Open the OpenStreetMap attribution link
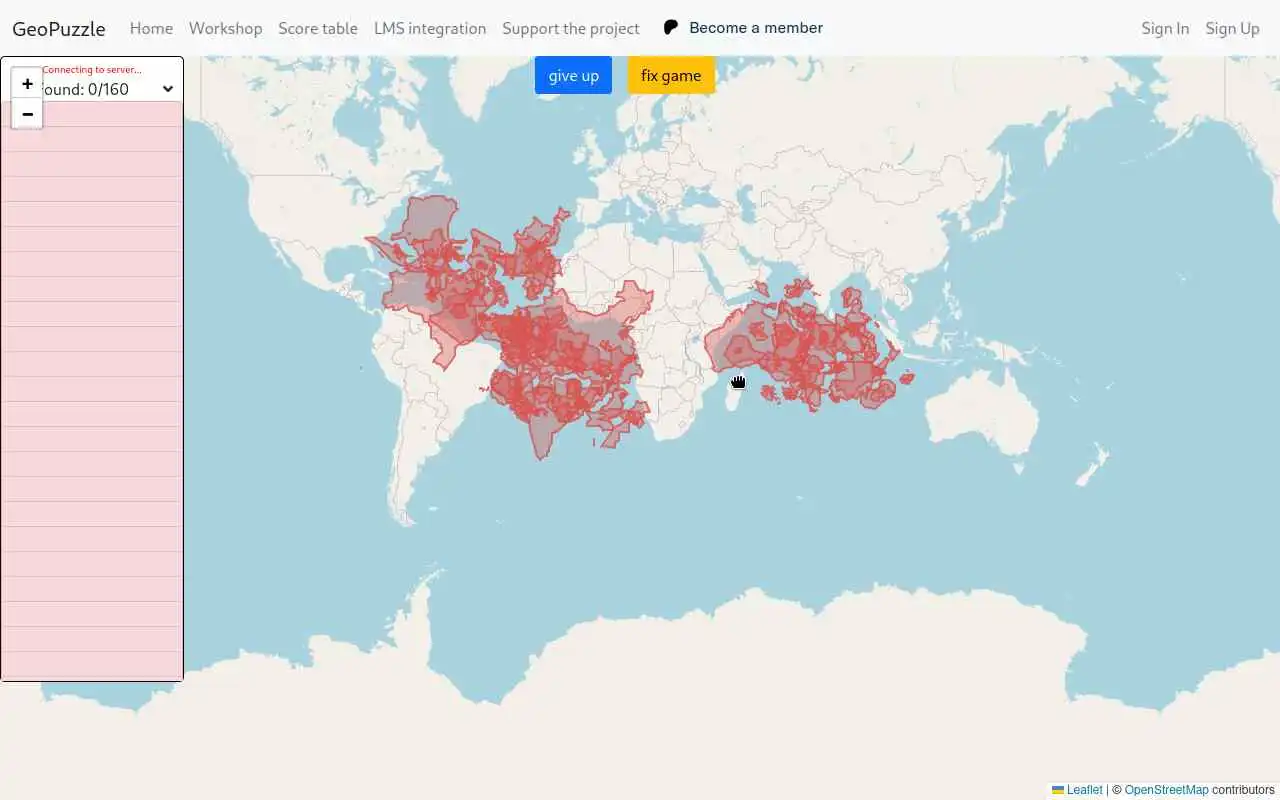The image size is (1280, 800). tap(1166, 790)
